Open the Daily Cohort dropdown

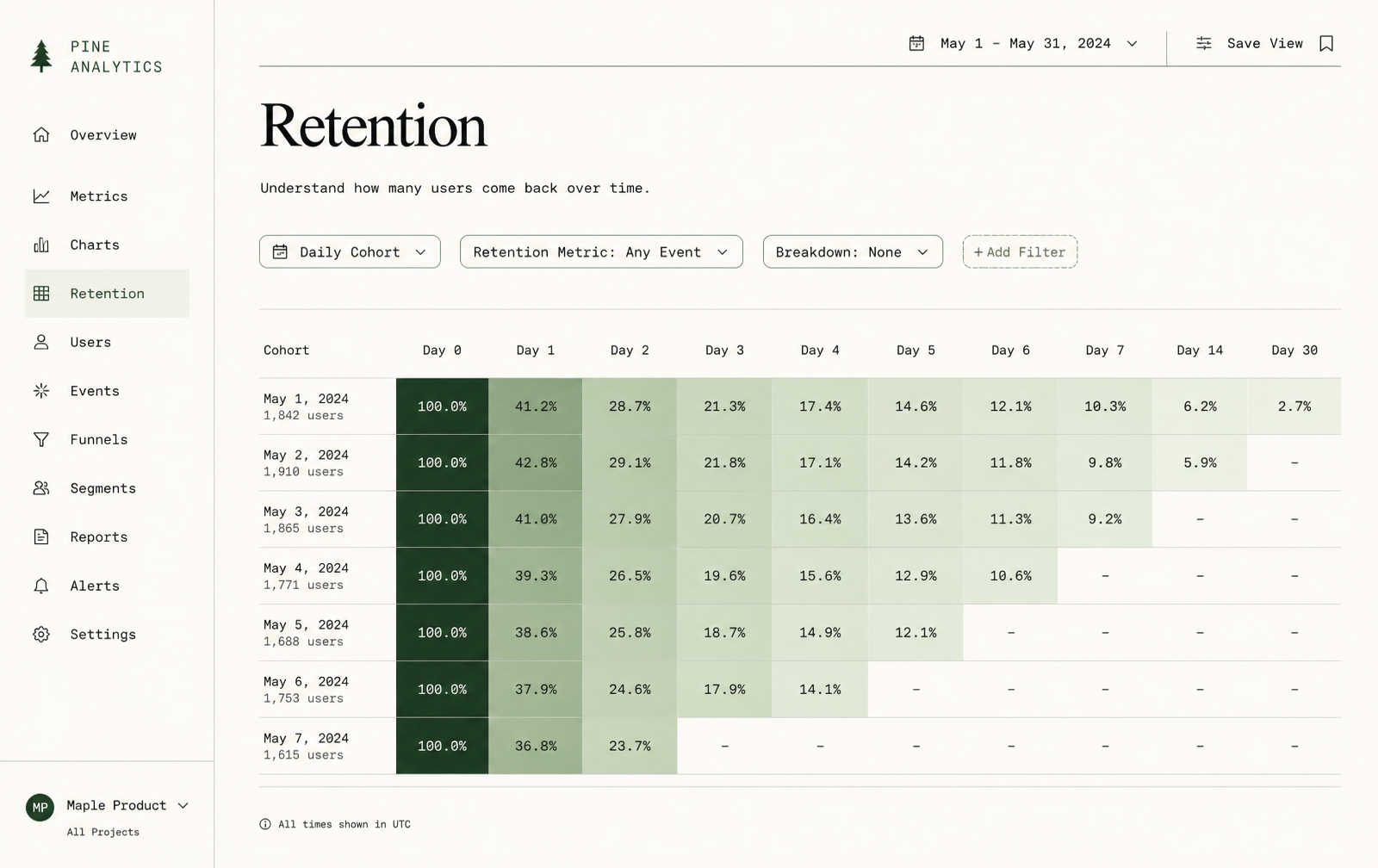click(x=350, y=251)
